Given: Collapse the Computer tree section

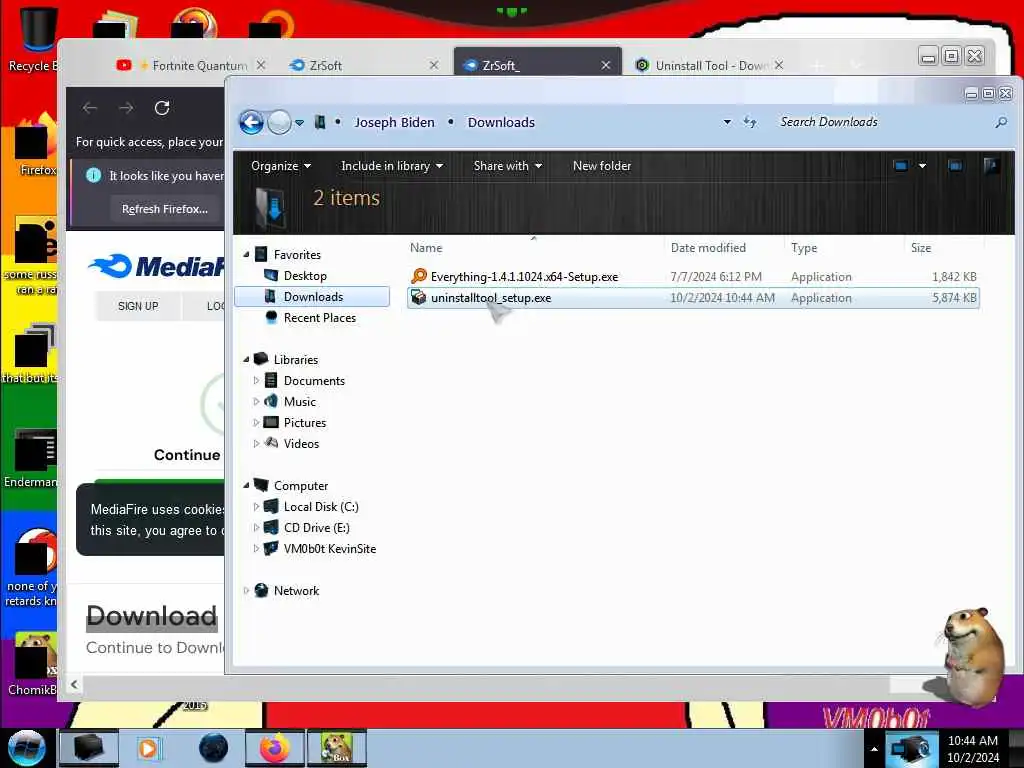Looking at the screenshot, I should [246, 485].
